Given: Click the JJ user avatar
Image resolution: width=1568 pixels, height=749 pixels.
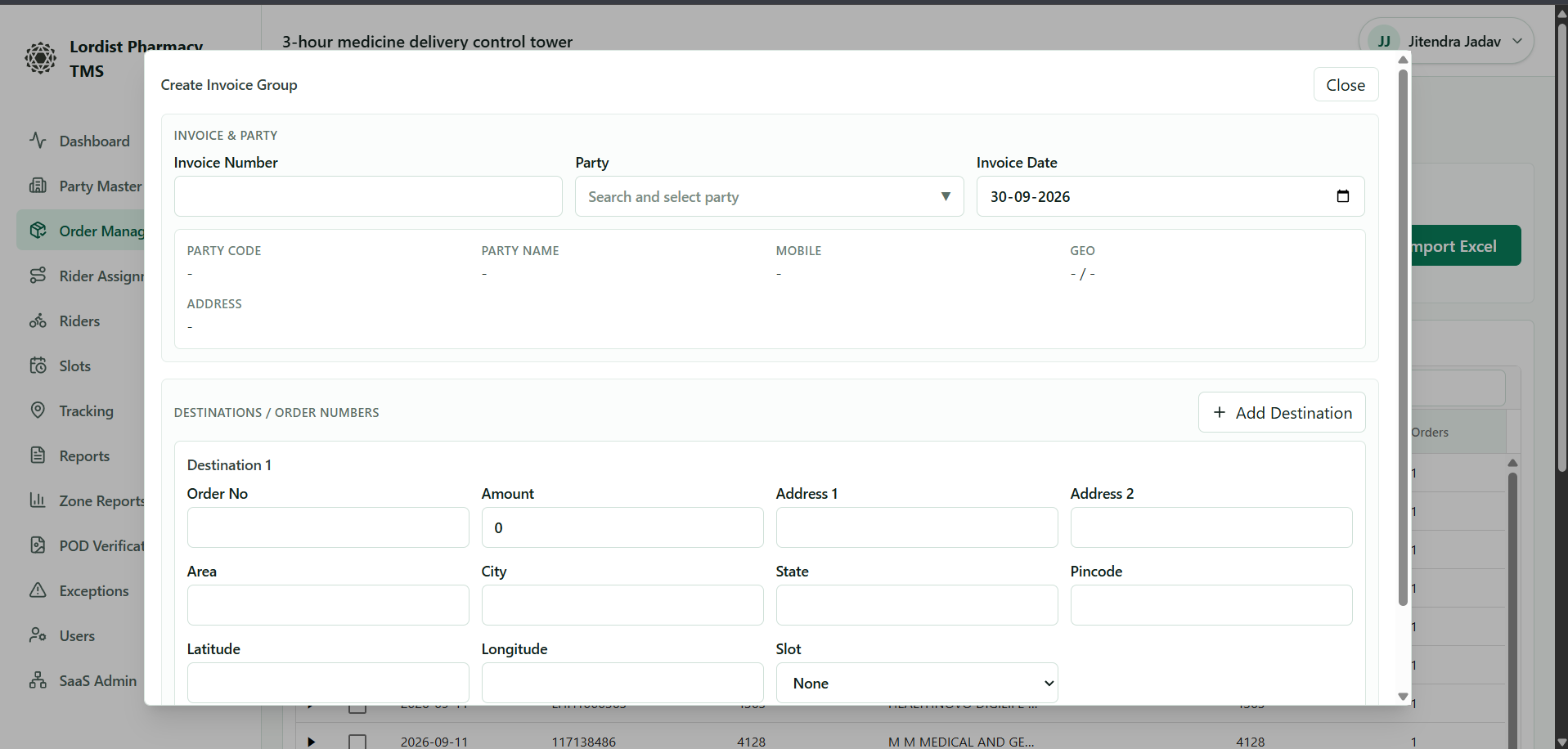Looking at the screenshot, I should point(1384,41).
